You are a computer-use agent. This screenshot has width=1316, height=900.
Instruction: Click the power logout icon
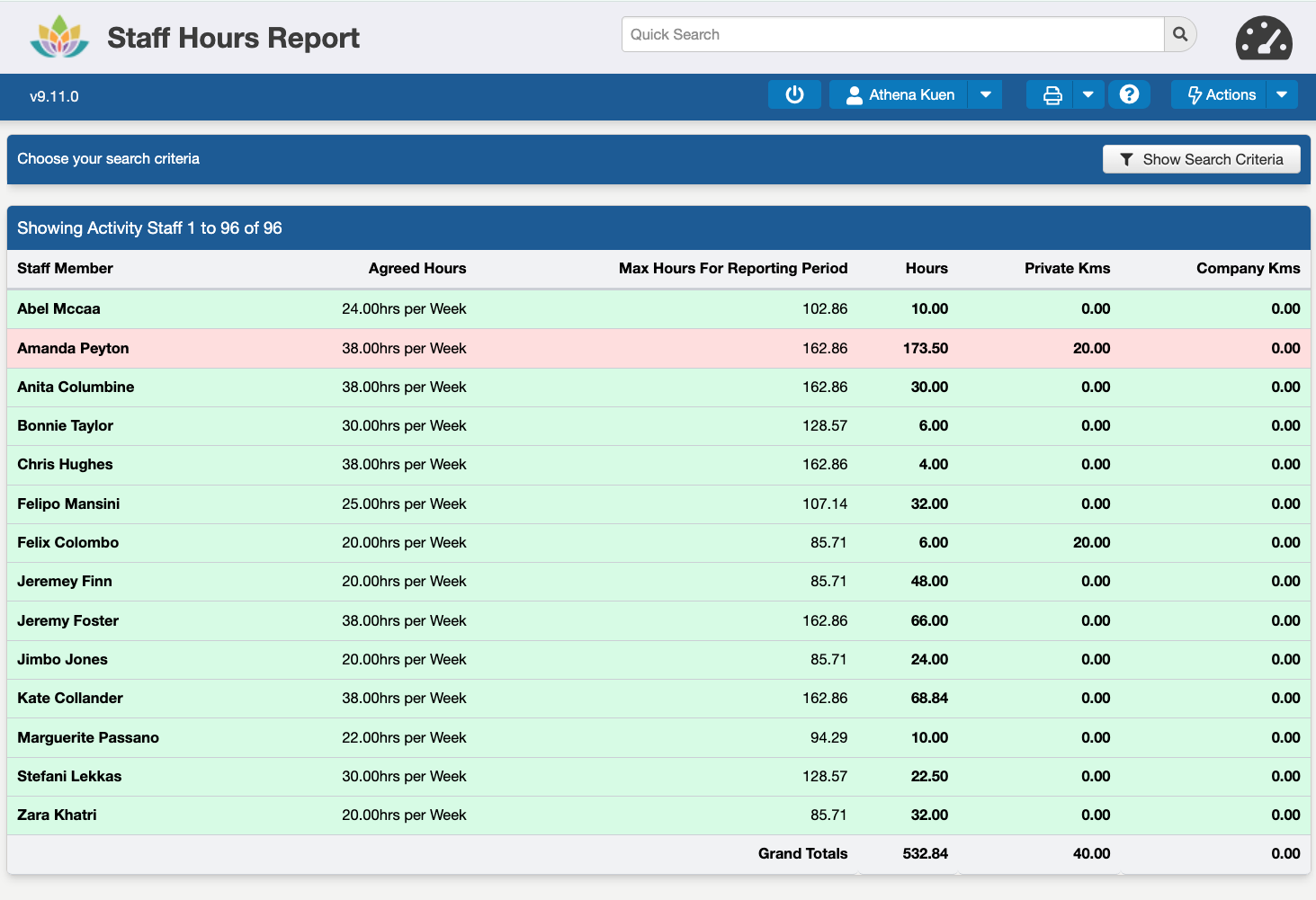click(794, 94)
